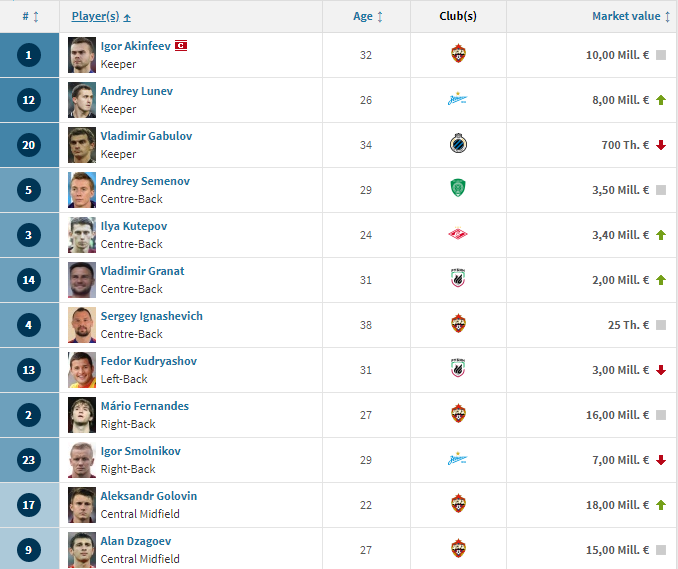Screen dimensions: 678x569
Task: Click green up arrow beside Golovin's market value
Action: click(661, 505)
